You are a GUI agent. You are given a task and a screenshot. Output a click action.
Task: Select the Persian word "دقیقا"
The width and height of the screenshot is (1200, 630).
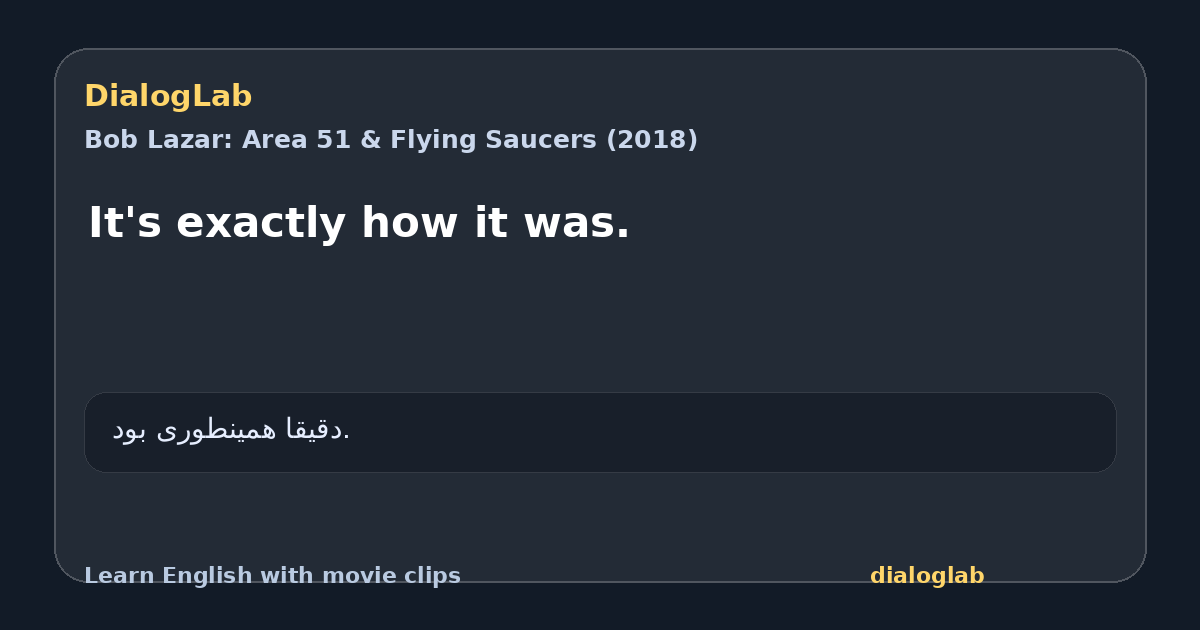tap(315, 430)
